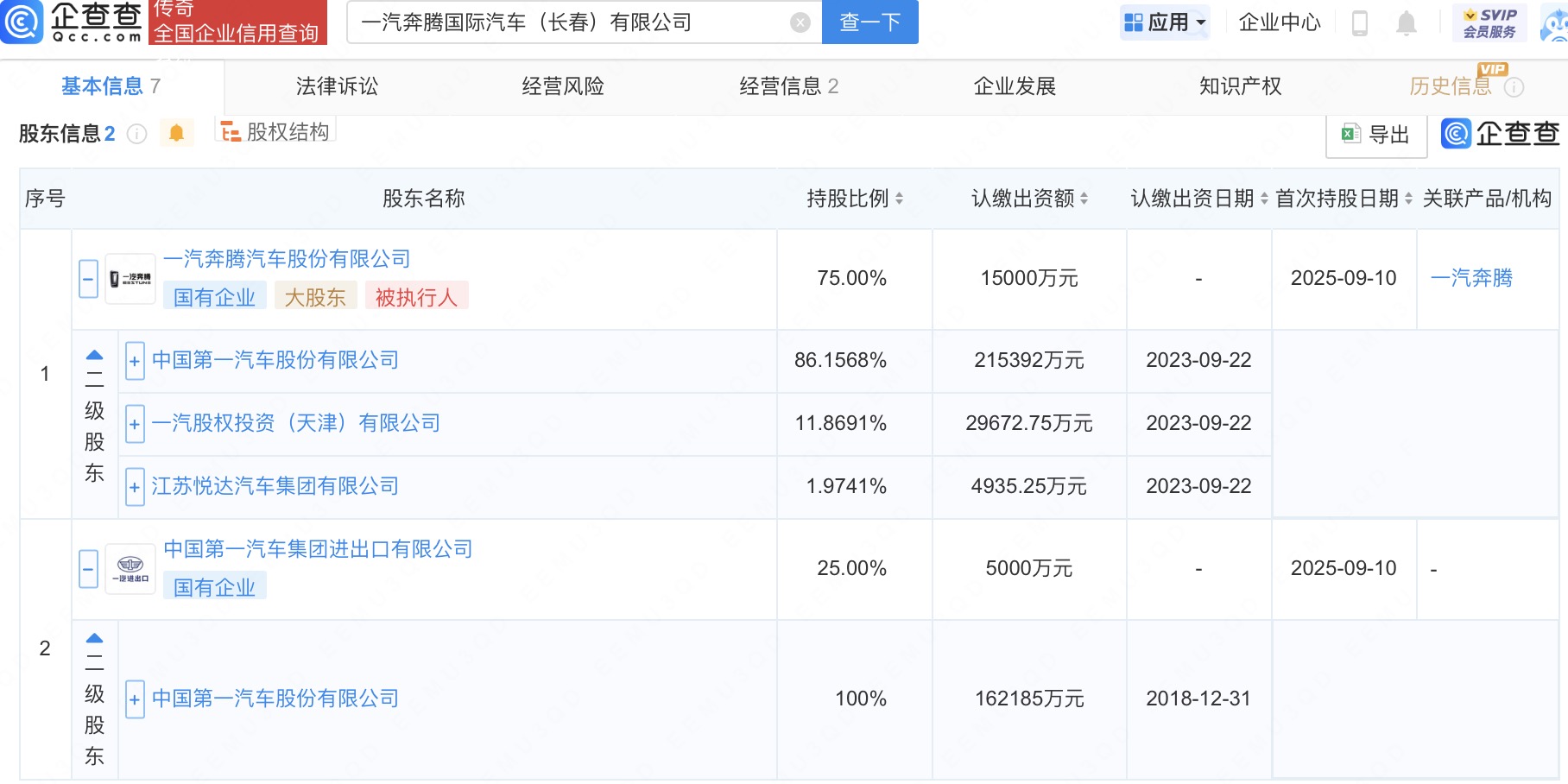Click 一汽进出口 logo thumbnail
Viewport: 1568px width, 784px height.
coord(130,569)
